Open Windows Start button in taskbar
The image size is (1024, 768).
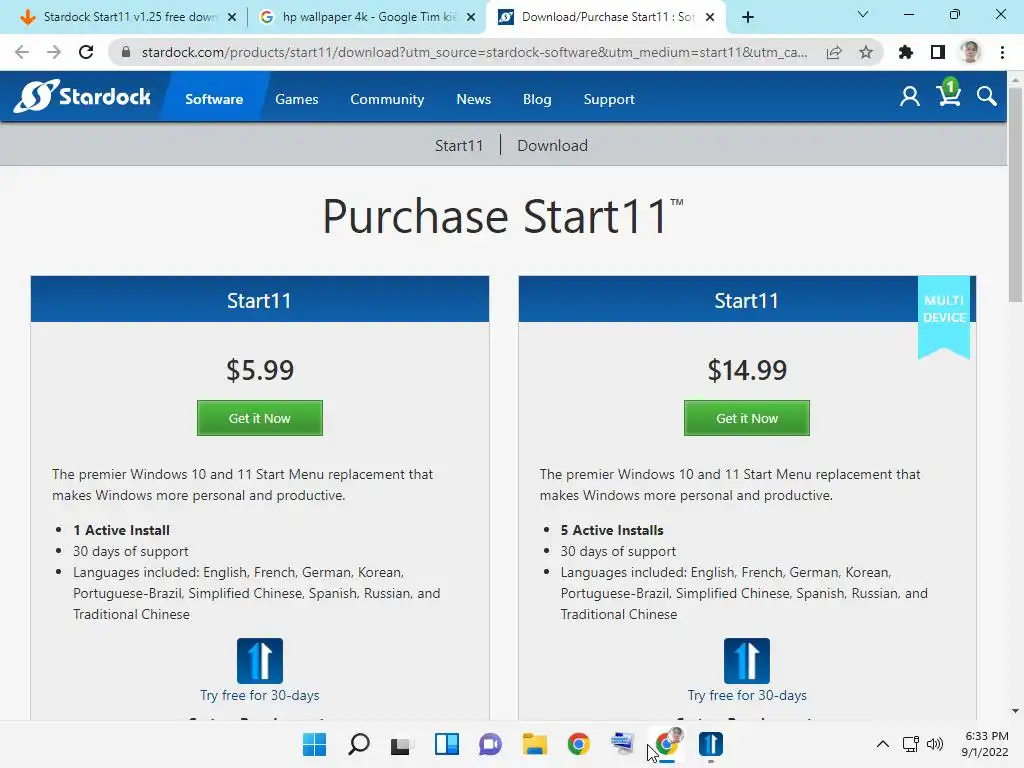tap(315, 744)
